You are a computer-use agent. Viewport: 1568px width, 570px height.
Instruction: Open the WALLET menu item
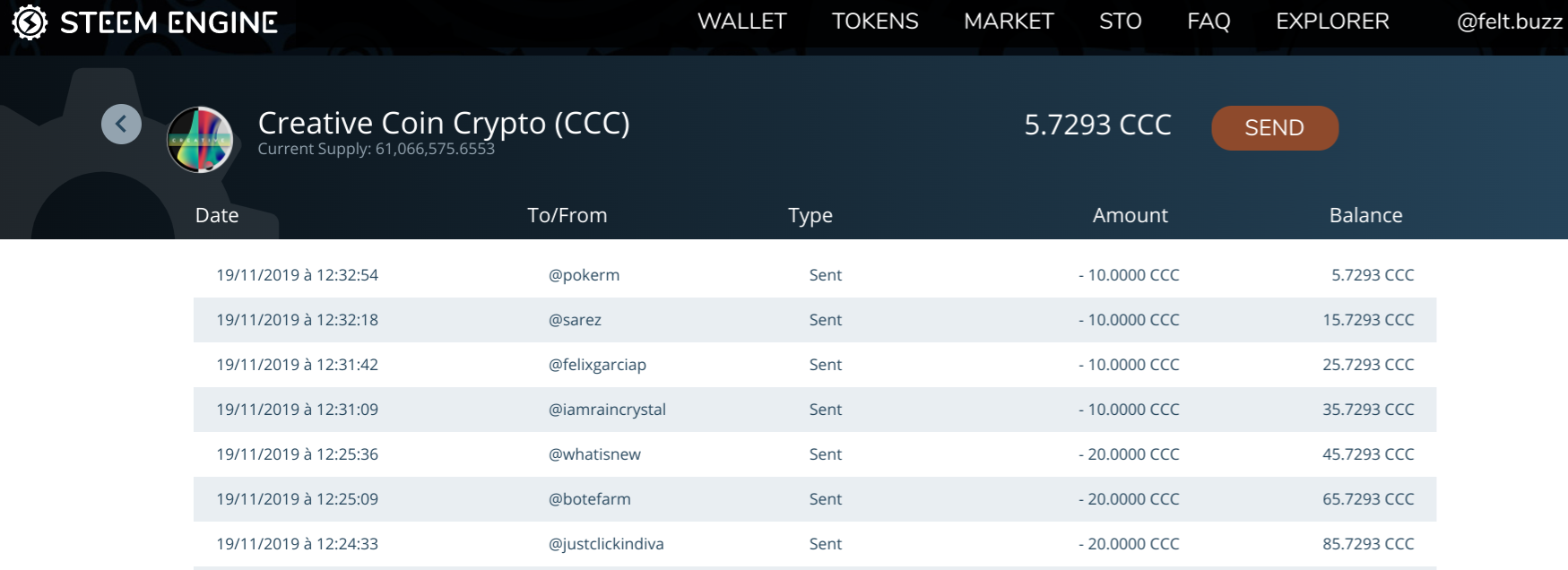click(742, 22)
